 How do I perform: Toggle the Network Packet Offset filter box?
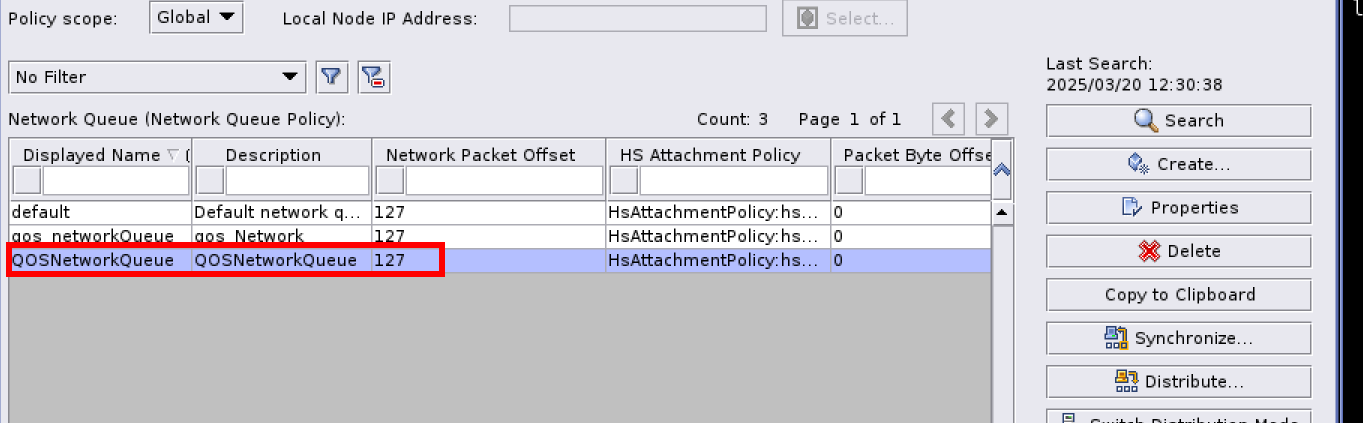coord(390,180)
